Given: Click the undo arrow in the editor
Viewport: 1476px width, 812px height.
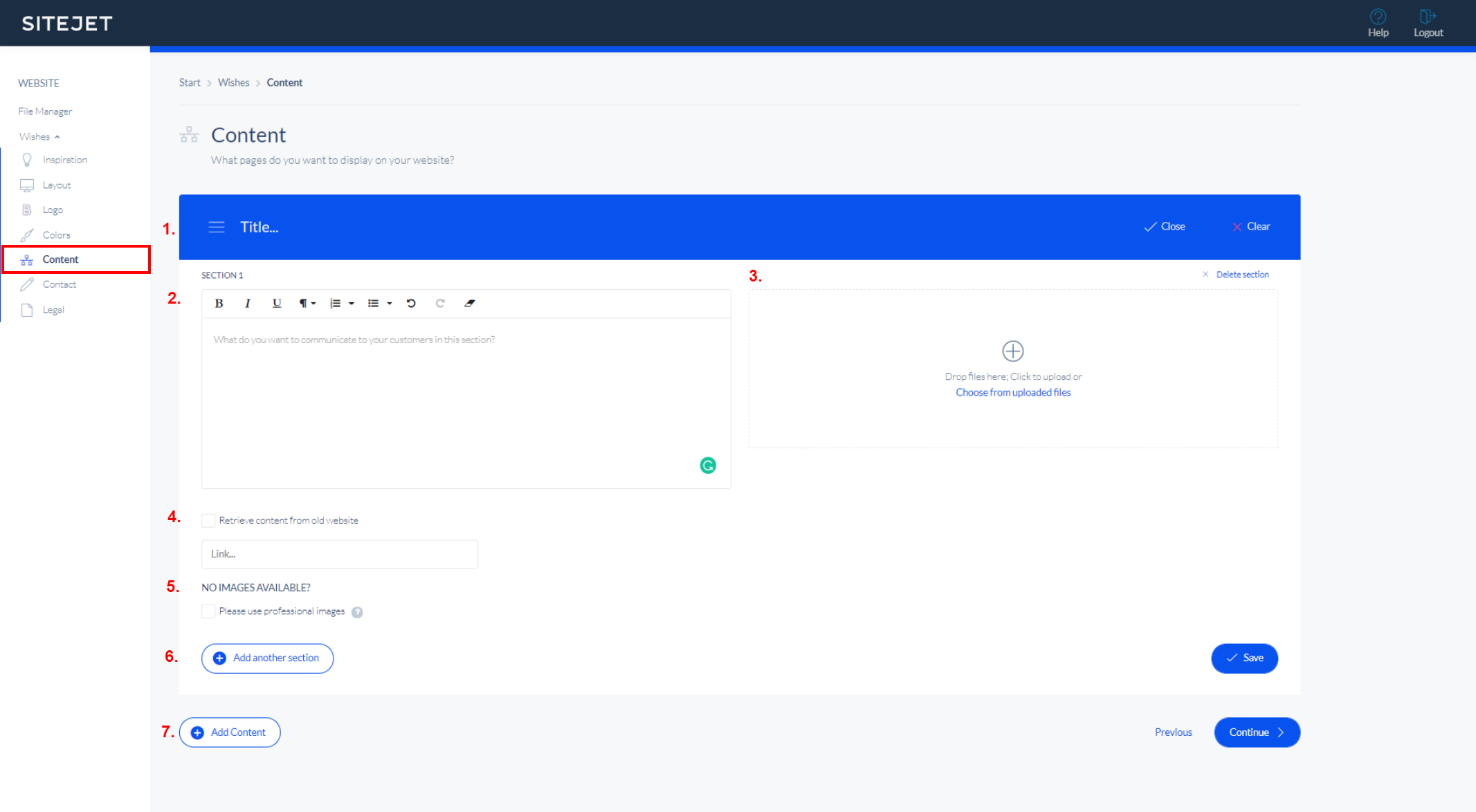Looking at the screenshot, I should click(x=411, y=303).
